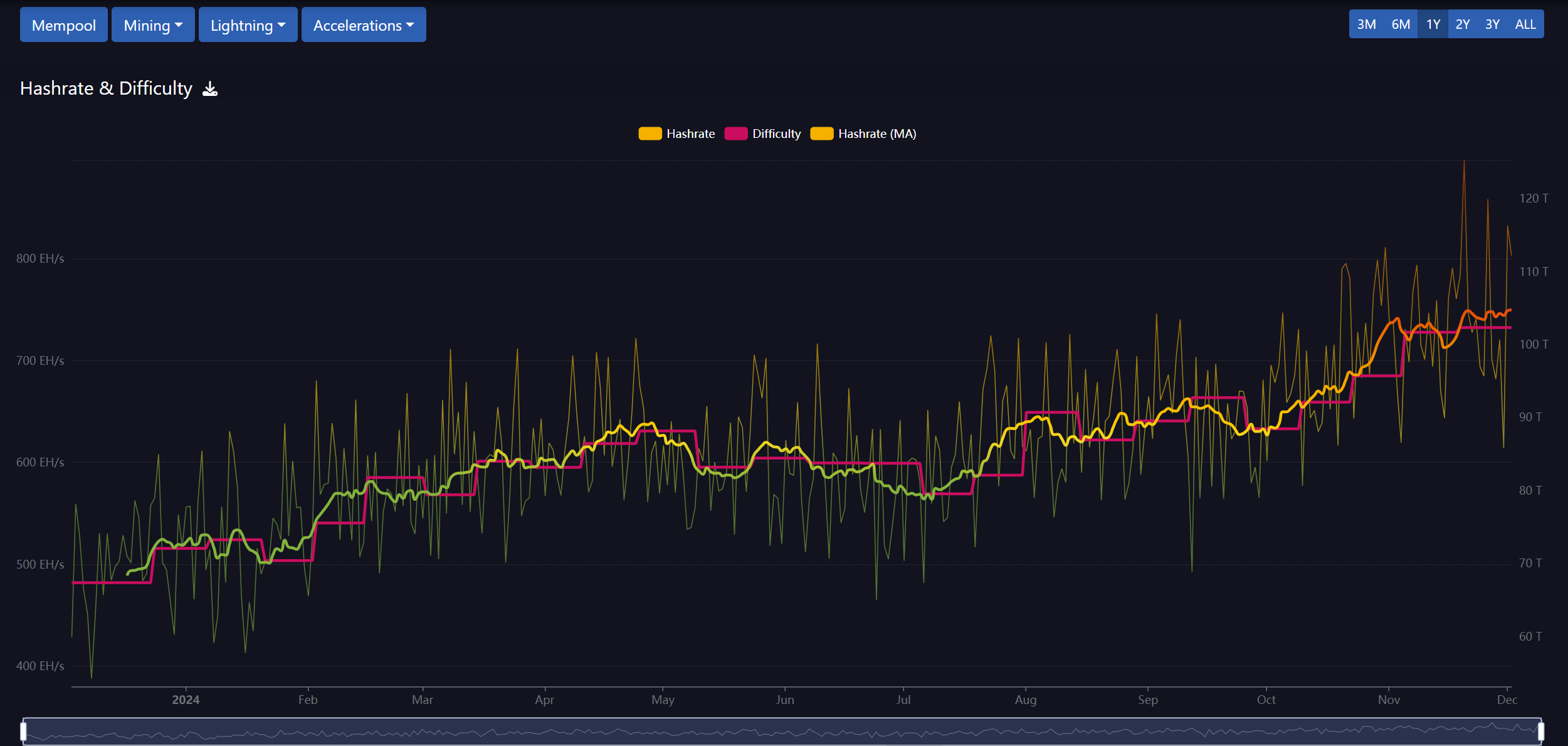Expand the Lightning dropdown menu

click(248, 25)
